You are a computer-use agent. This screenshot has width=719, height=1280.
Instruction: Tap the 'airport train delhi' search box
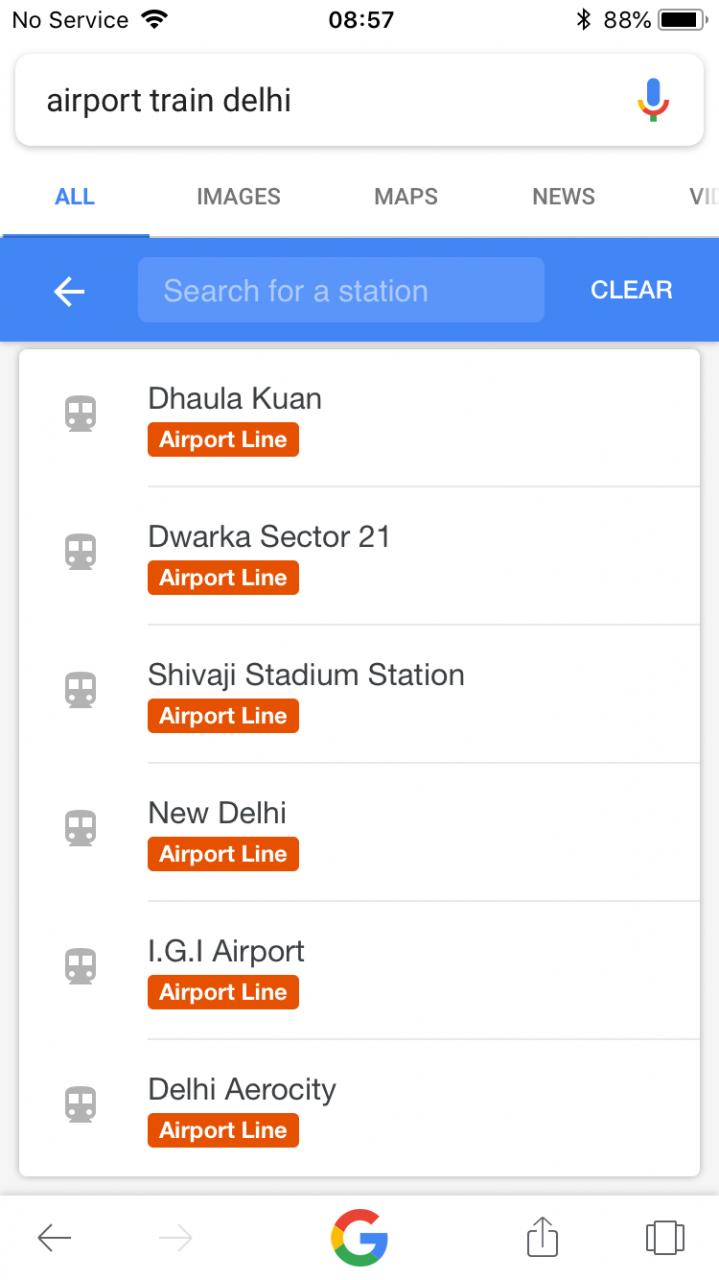pos(320,101)
